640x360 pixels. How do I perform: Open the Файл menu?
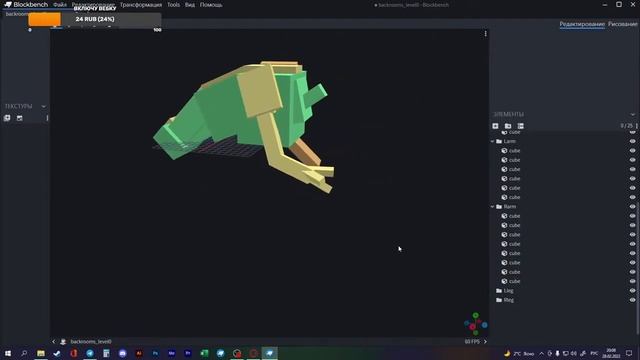(x=60, y=5)
